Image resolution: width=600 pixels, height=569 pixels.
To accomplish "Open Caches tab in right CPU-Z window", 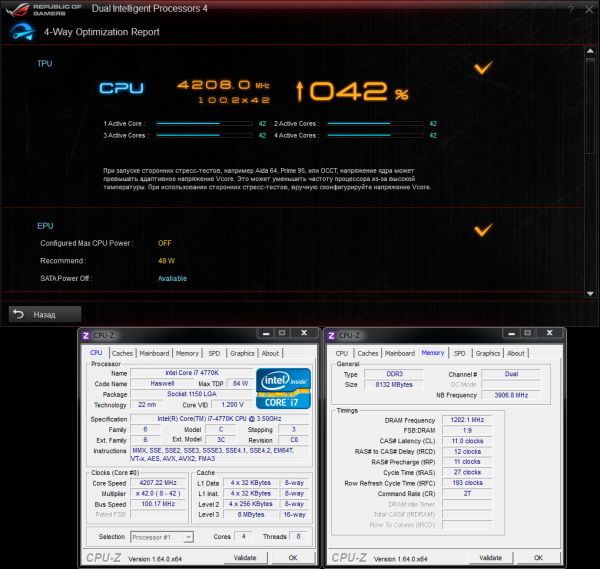I will click(x=368, y=353).
